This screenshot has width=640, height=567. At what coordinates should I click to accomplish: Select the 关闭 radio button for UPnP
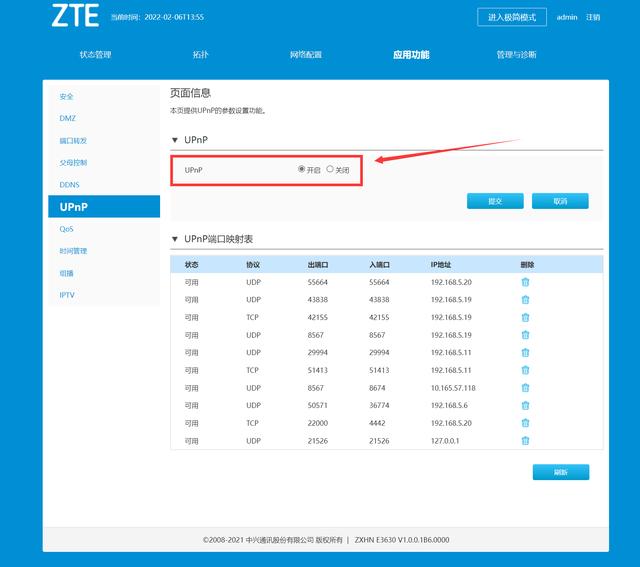pyautogui.click(x=330, y=170)
